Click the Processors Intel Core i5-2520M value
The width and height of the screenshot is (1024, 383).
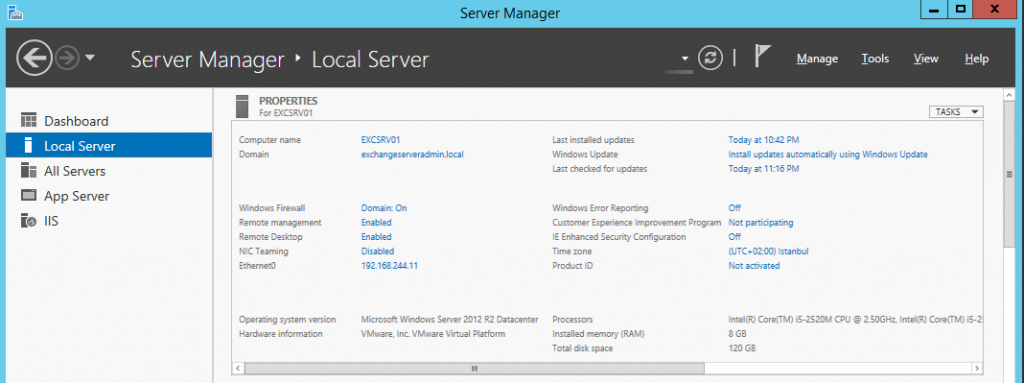click(856, 320)
